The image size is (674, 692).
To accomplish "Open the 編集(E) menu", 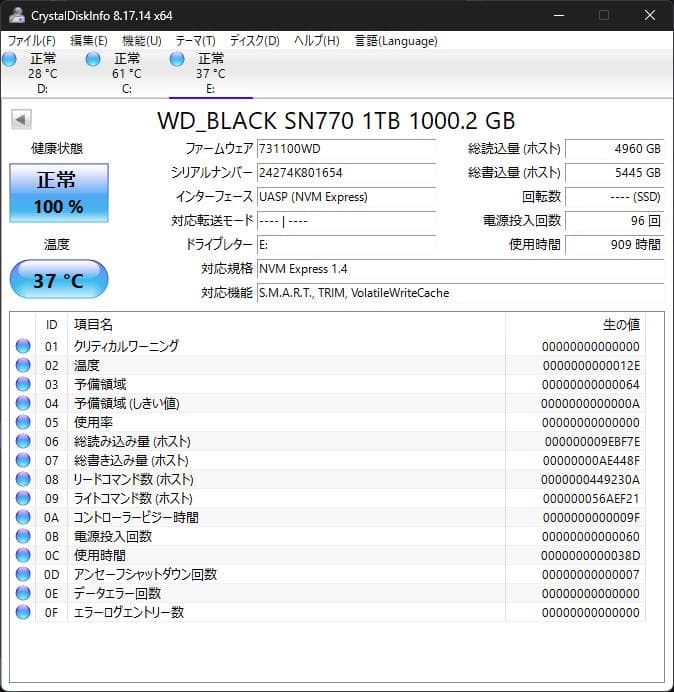I will tap(89, 41).
